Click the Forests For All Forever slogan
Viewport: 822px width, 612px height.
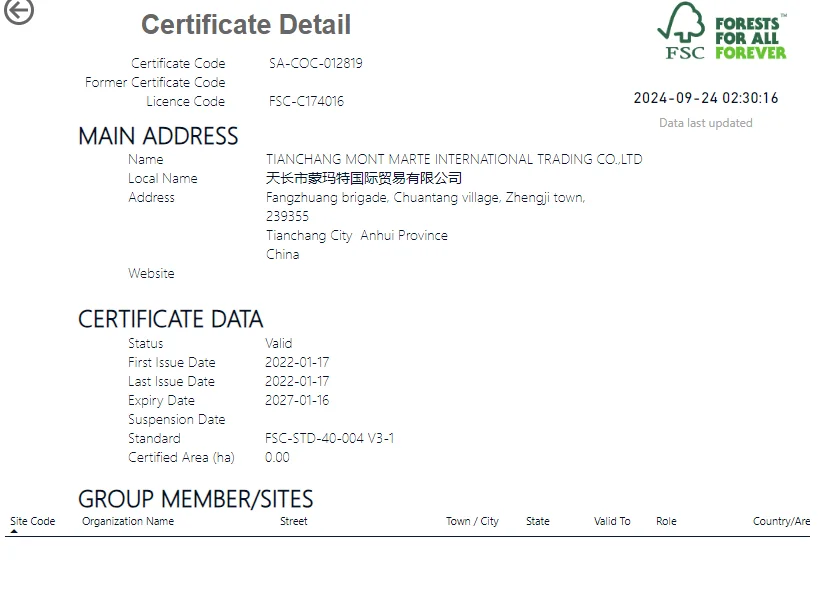click(750, 38)
